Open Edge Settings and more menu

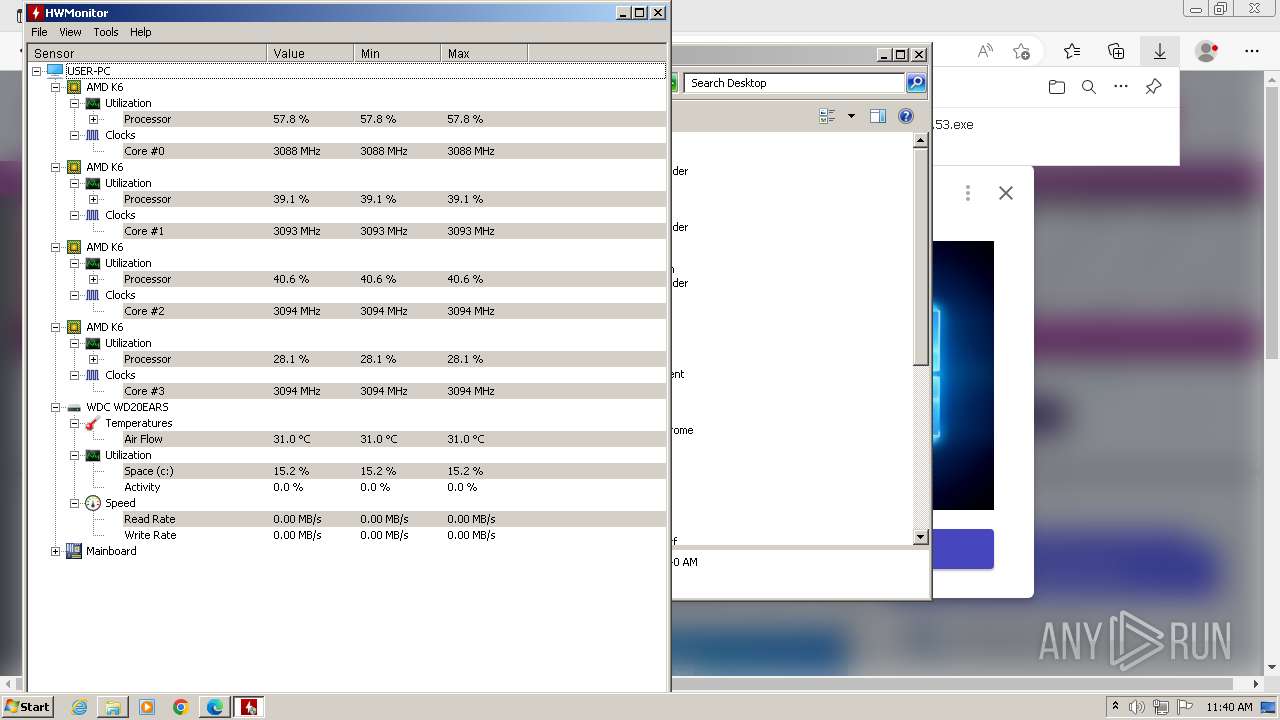coord(1252,51)
